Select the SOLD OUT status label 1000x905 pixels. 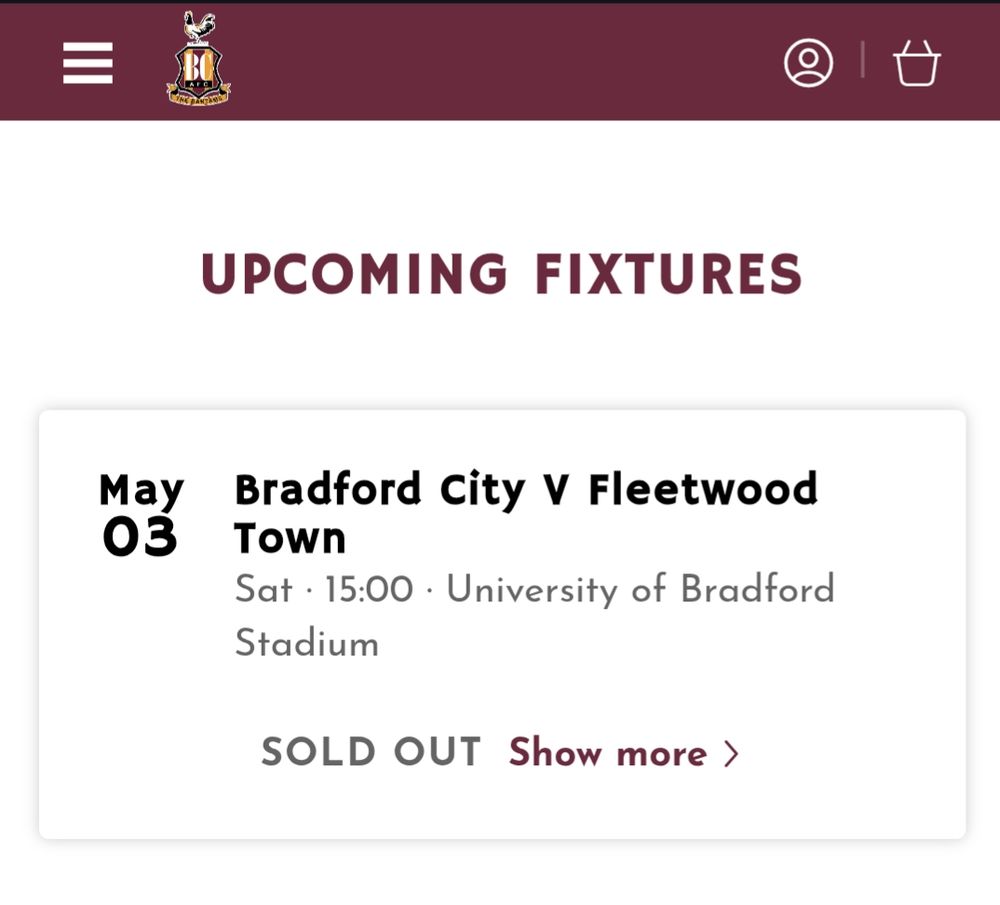[371, 752]
